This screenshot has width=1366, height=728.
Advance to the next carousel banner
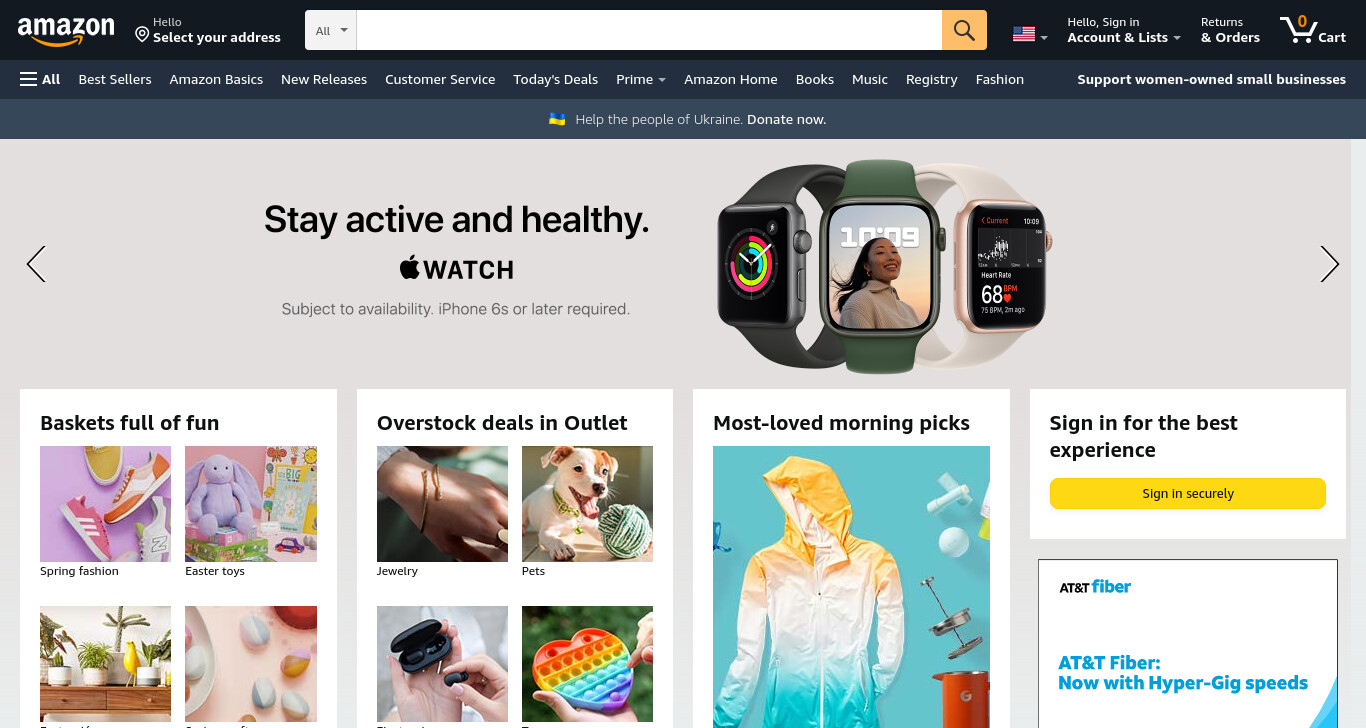(1329, 264)
